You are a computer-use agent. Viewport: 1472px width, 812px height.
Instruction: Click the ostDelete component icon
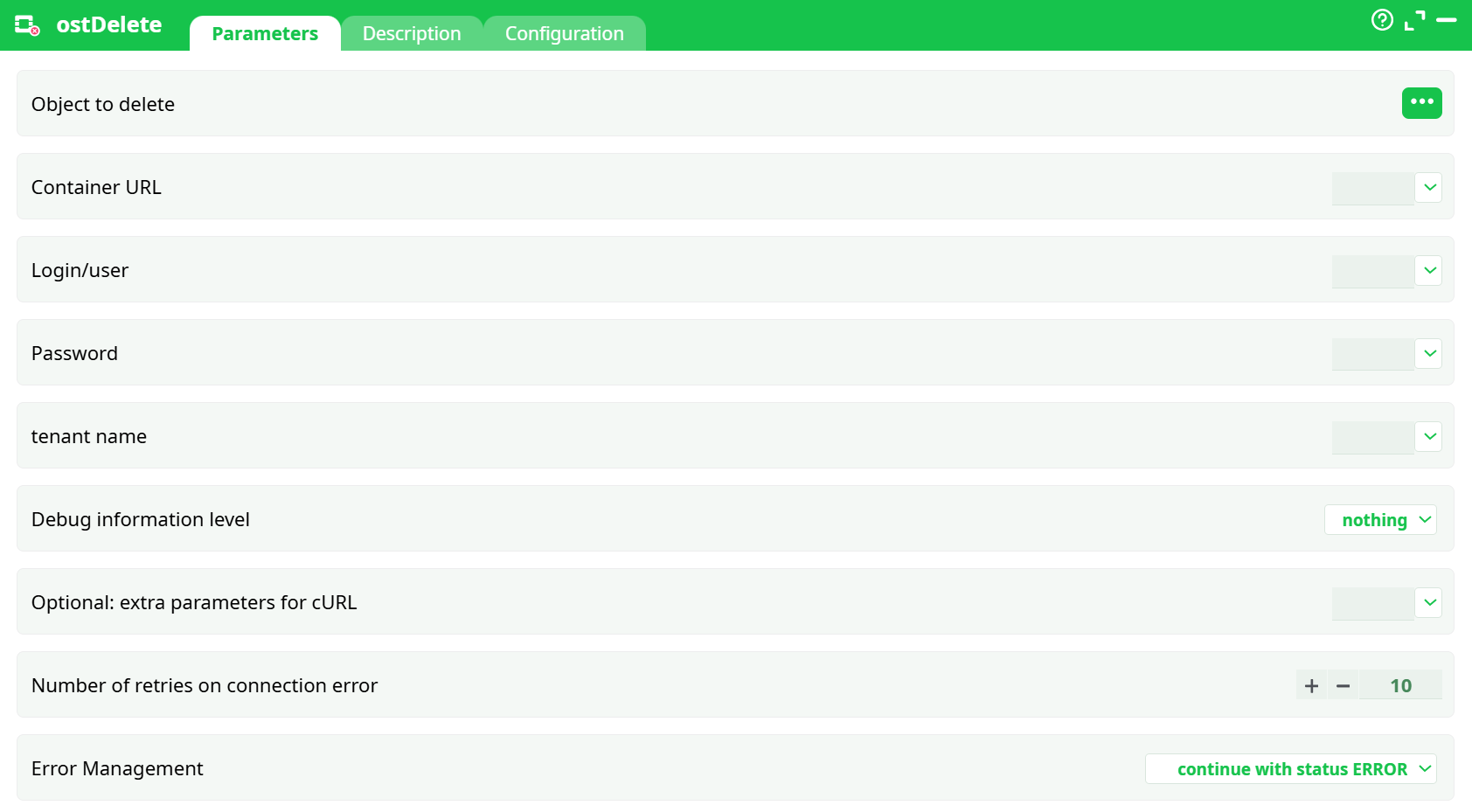tap(27, 25)
